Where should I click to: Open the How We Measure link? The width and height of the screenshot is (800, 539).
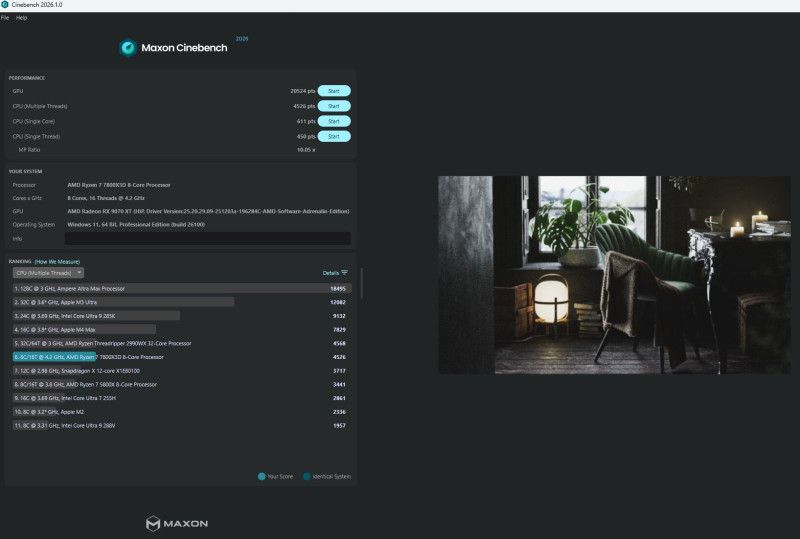tap(57, 262)
